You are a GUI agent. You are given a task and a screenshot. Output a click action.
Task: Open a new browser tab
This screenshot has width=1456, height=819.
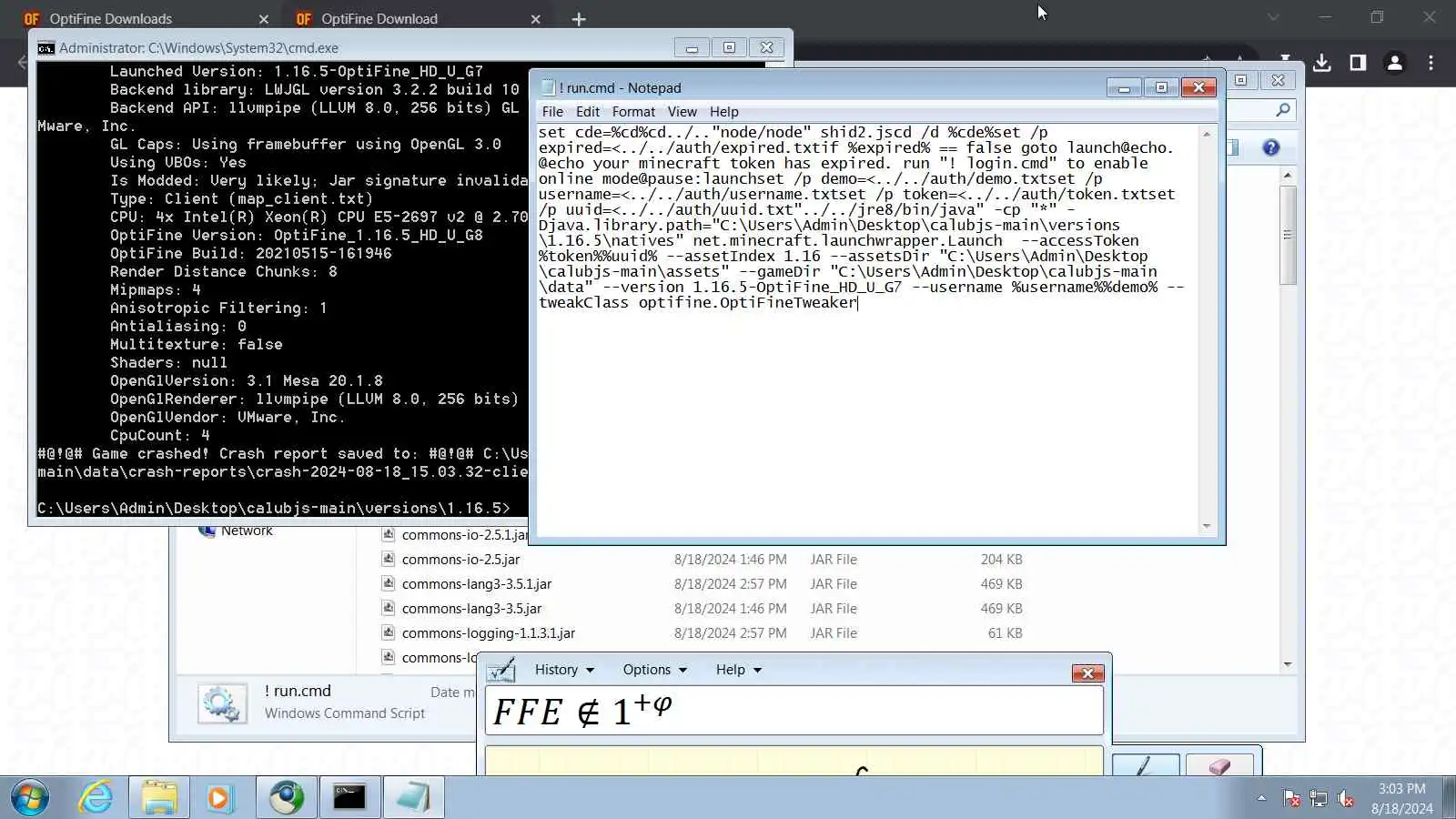point(579,19)
